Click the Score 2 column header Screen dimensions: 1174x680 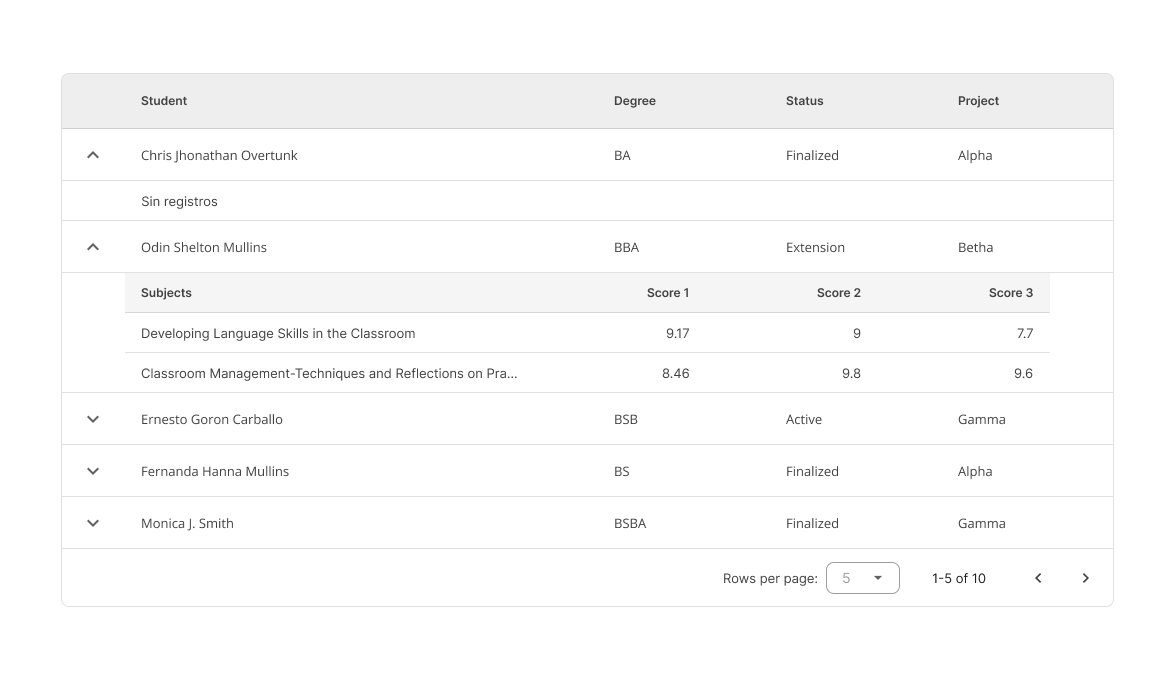click(x=838, y=293)
